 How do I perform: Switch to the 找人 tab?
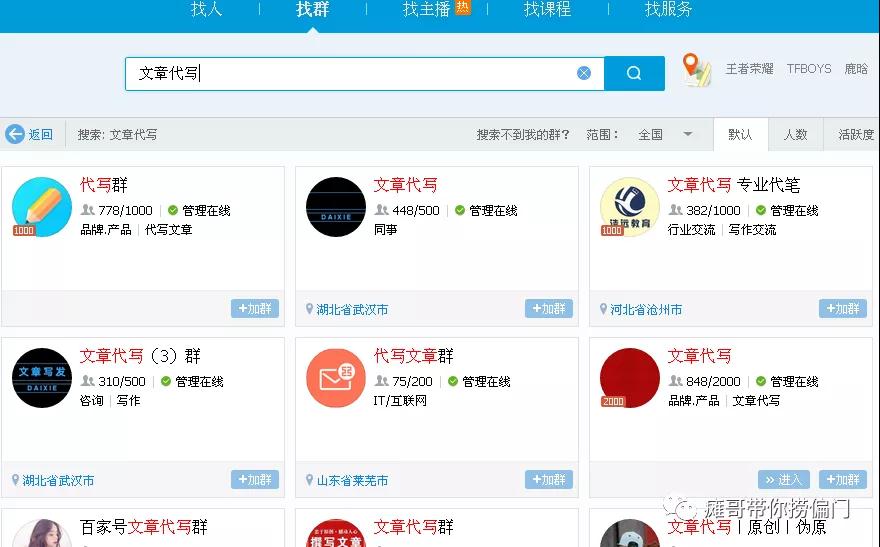pos(207,10)
